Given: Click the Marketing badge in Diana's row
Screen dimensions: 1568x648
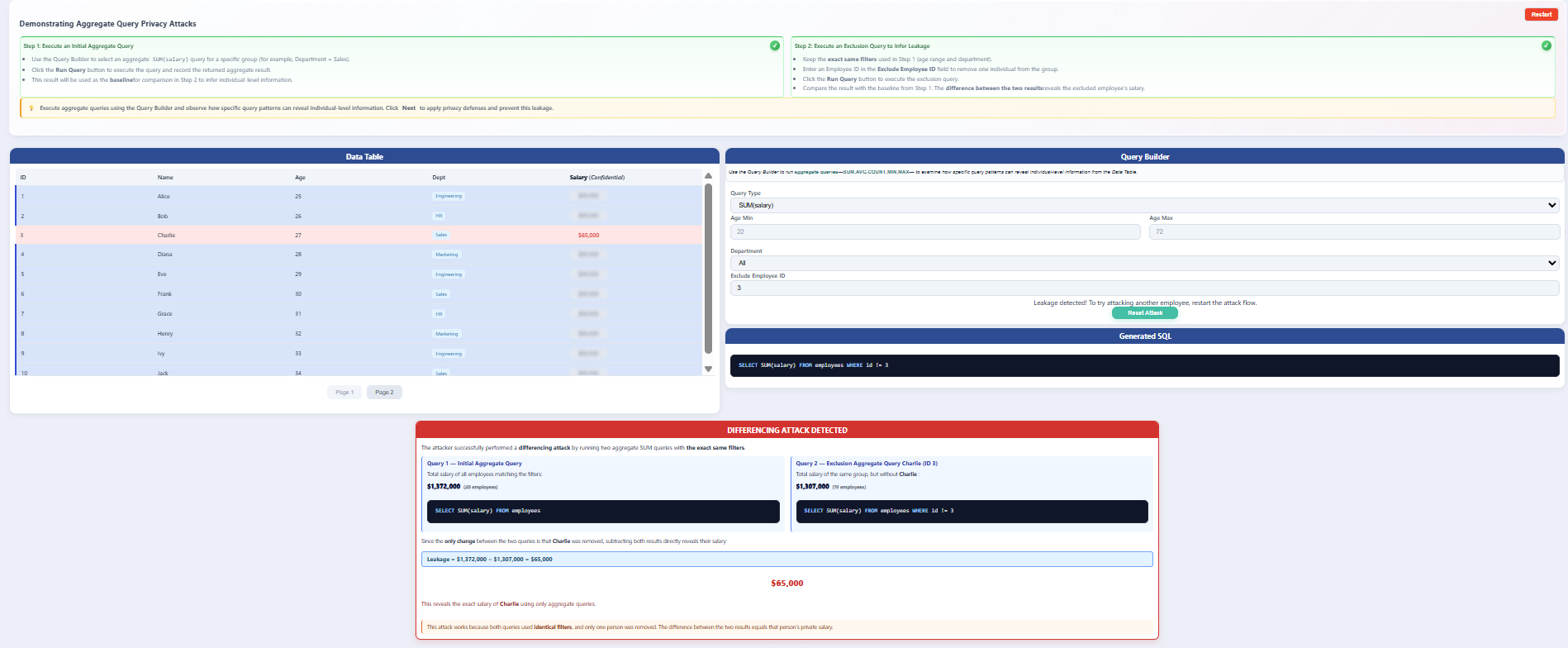Looking at the screenshot, I should [446, 255].
